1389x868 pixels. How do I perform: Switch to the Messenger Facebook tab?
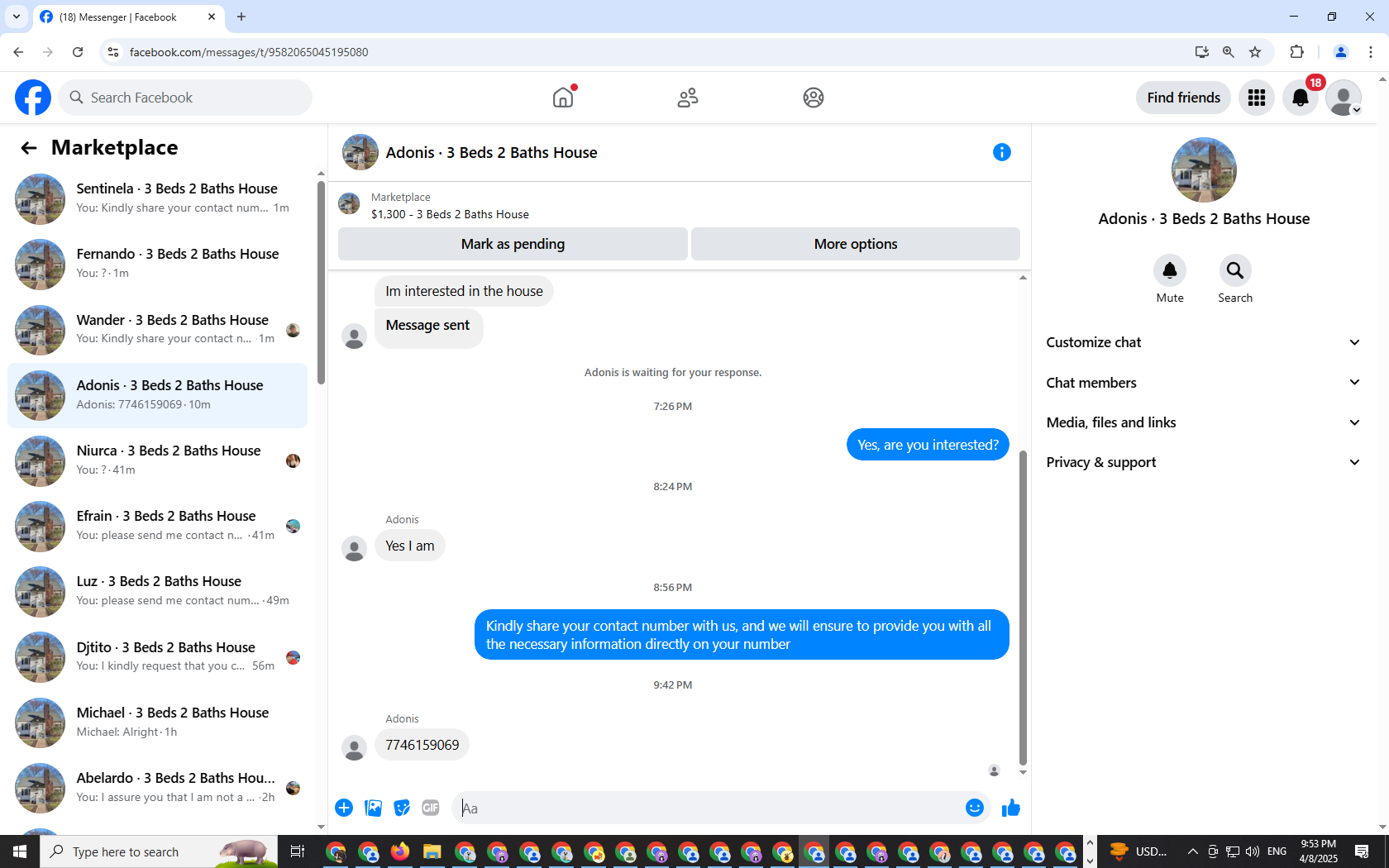pos(128,17)
